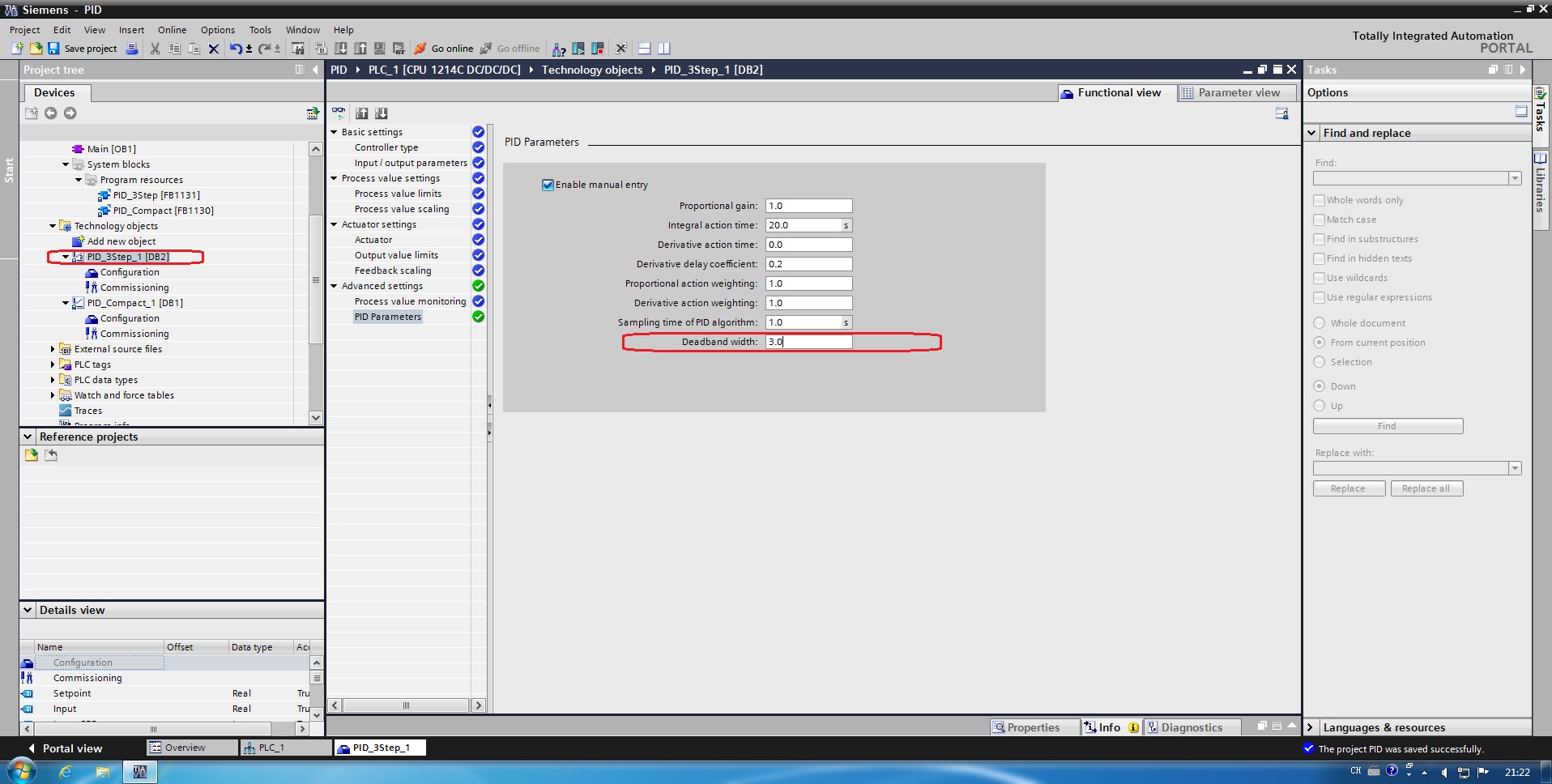Click the Open project icon in toolbar
The image size is (1552, 784).
tap(36, 49)
